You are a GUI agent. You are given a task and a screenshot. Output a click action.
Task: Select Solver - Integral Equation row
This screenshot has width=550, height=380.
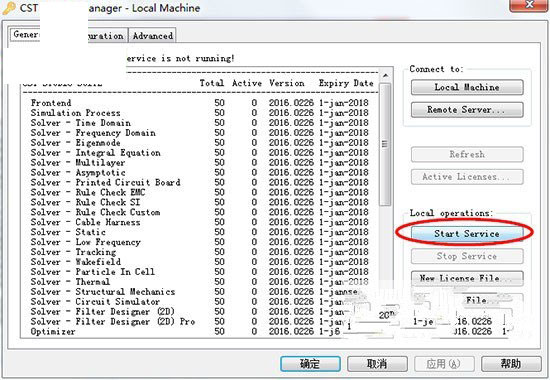199,153
